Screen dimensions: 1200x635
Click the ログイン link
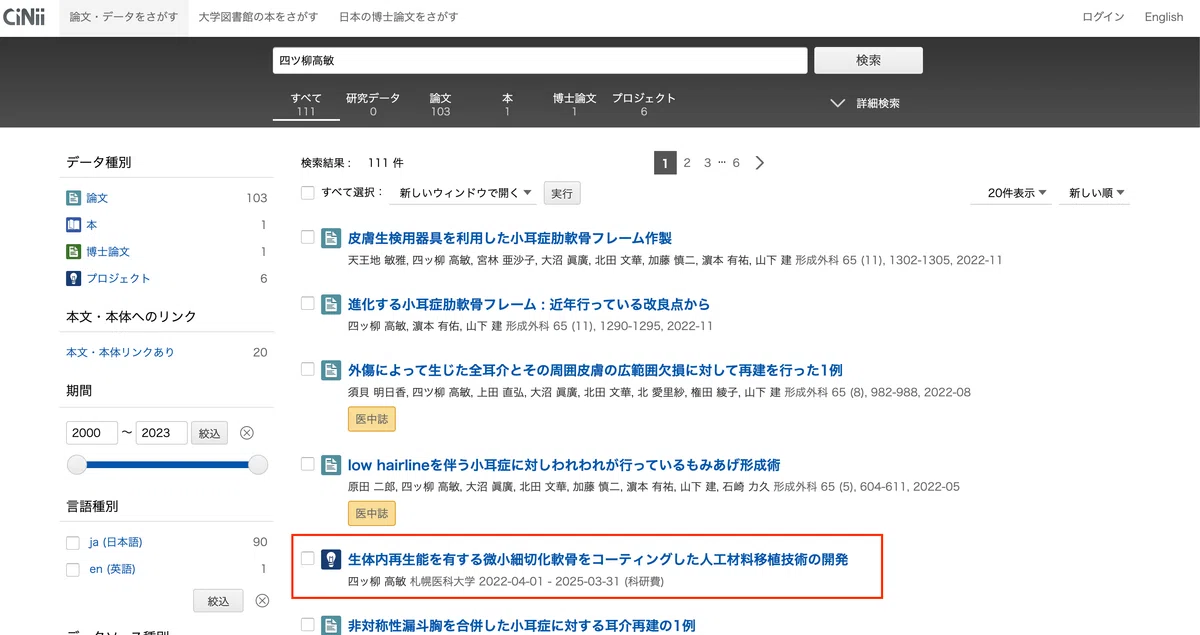1103,17
